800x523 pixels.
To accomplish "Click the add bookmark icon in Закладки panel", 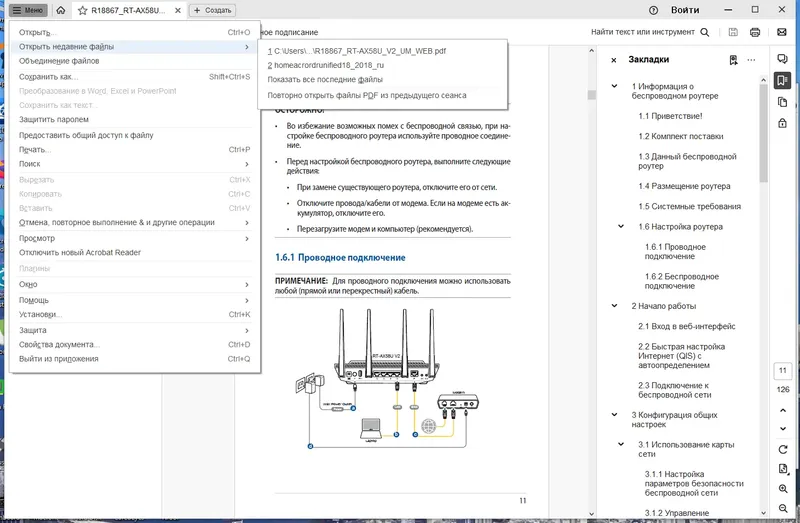I will (733, 60).
